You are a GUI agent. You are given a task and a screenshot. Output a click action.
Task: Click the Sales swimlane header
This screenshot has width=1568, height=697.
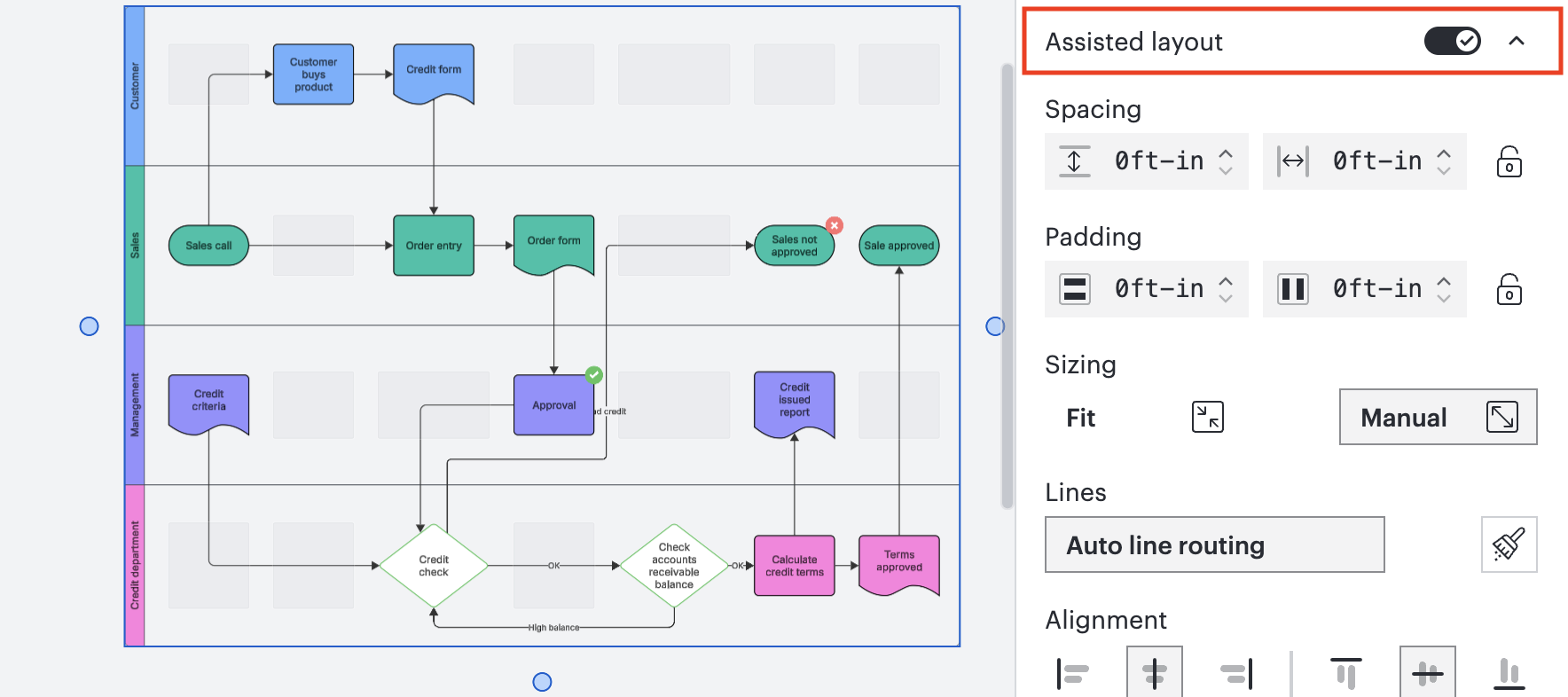click(135, 246)
